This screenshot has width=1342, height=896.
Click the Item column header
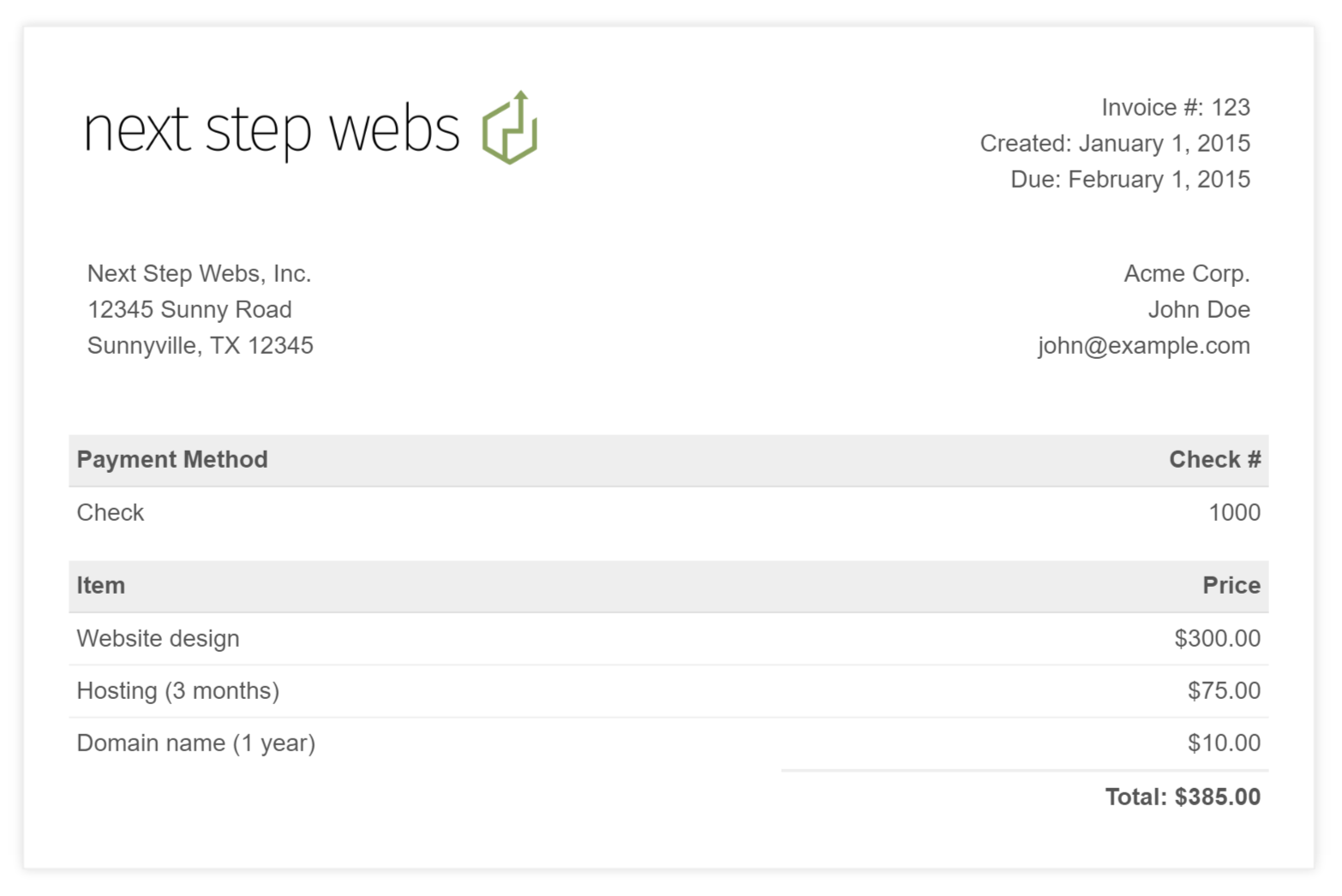point(100,585)
